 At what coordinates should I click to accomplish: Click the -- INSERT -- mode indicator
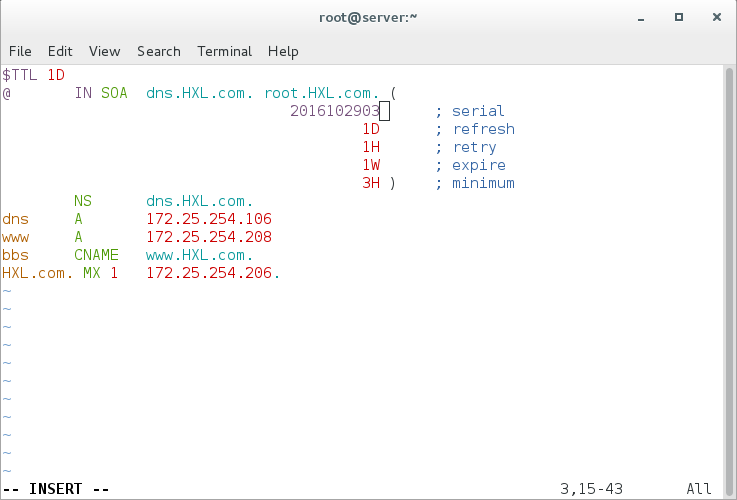tap(56, 489)
